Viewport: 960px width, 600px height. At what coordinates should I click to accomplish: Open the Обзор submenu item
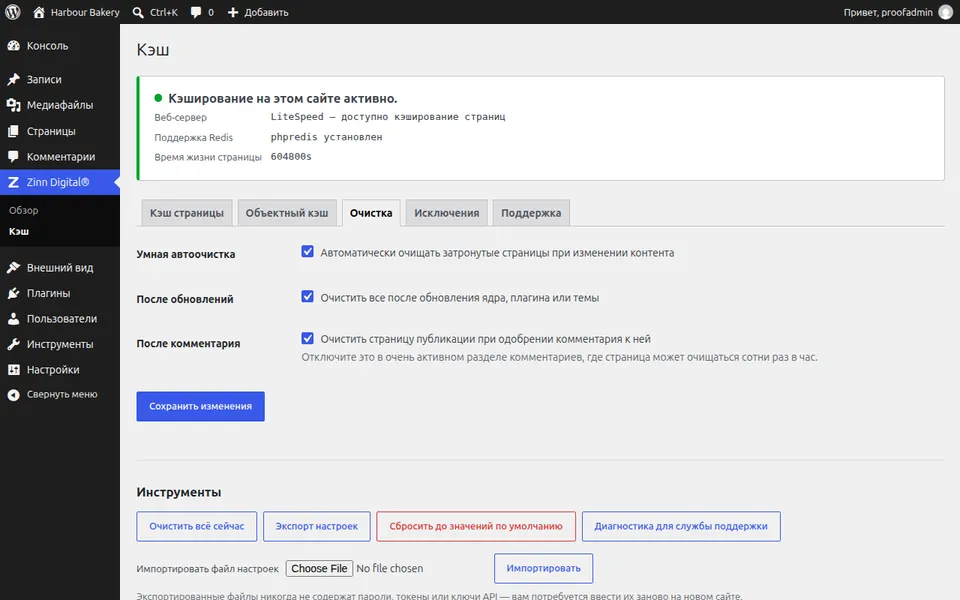tap(23, 211)
